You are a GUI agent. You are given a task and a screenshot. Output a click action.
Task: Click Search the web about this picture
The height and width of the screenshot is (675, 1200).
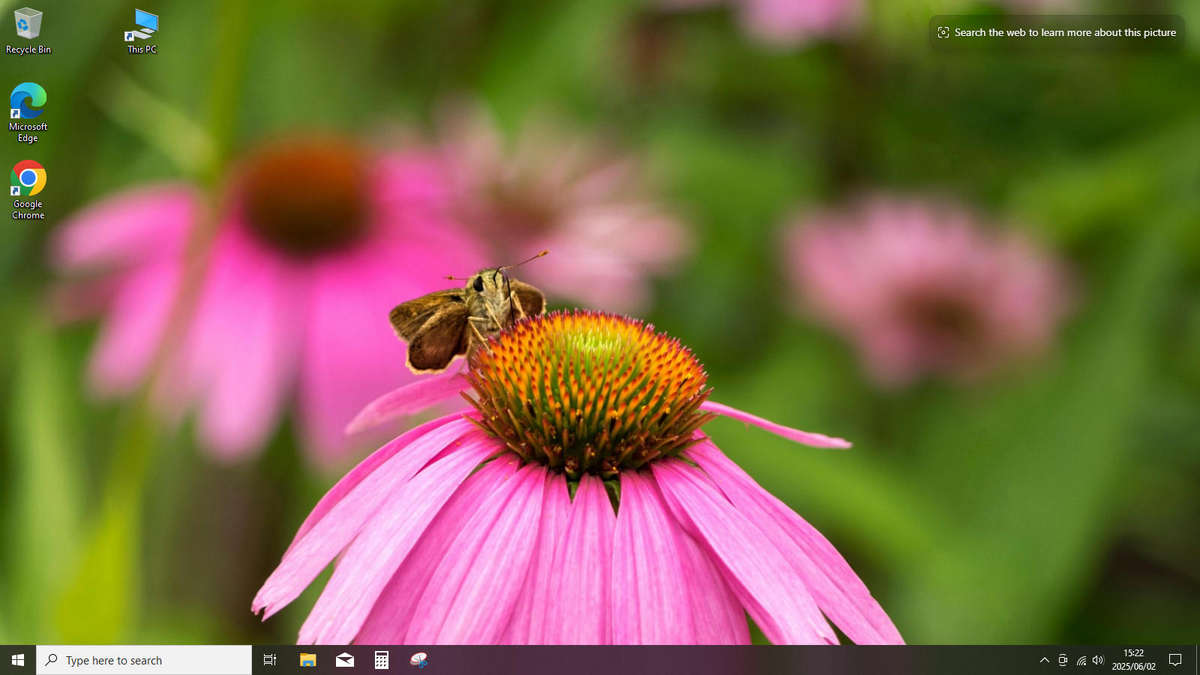(x=1065, y=33)
